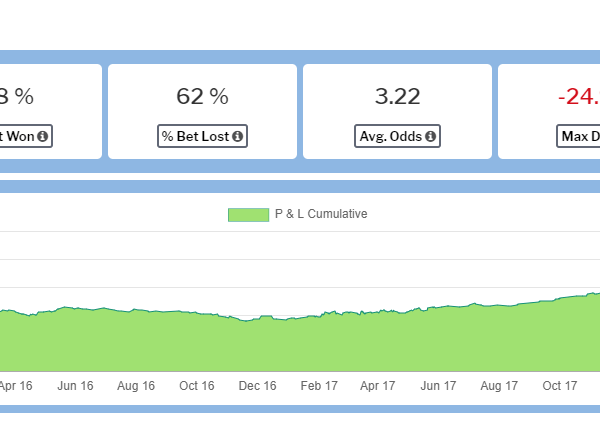Click the Aug 17 axis label
Viewport: 600px width, 423px height.
coord(499,385)
